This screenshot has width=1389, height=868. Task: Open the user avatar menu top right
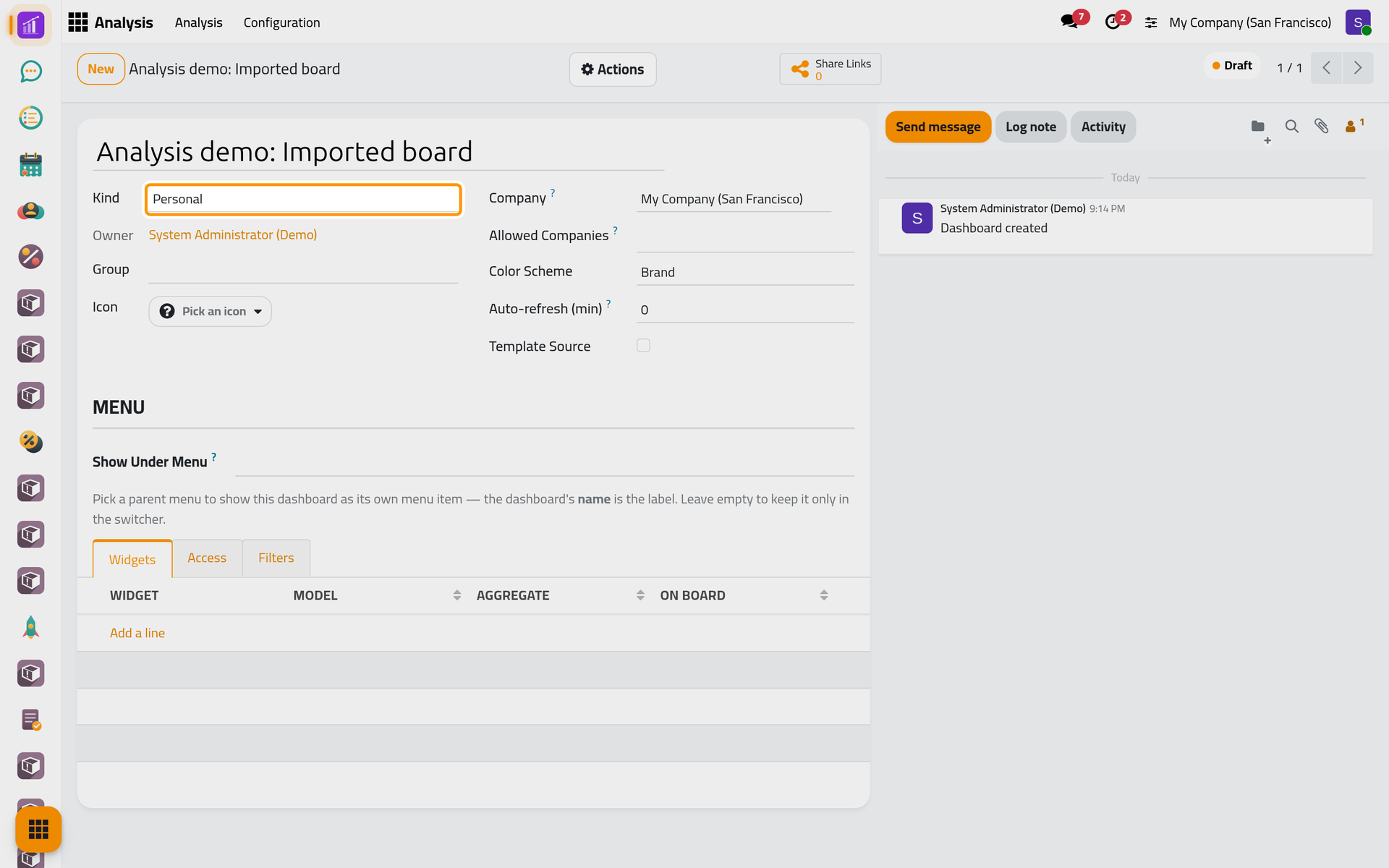pyautogui.click(x=1358, y=22)
